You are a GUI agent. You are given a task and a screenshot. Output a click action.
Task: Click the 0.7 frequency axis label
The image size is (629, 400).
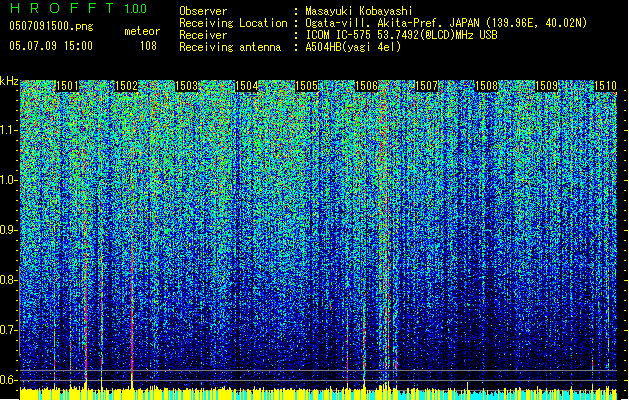click(x=8, y=330)
